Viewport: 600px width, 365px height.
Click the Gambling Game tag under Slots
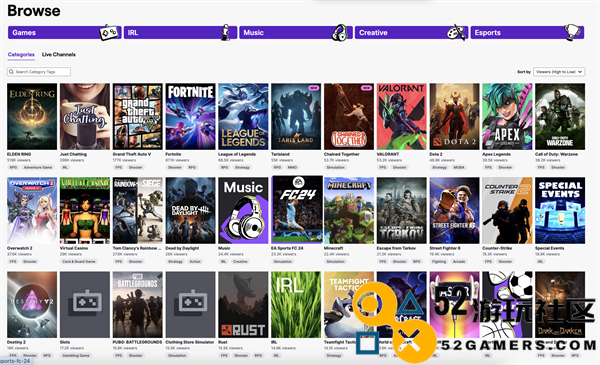click(x=76, y=355)
